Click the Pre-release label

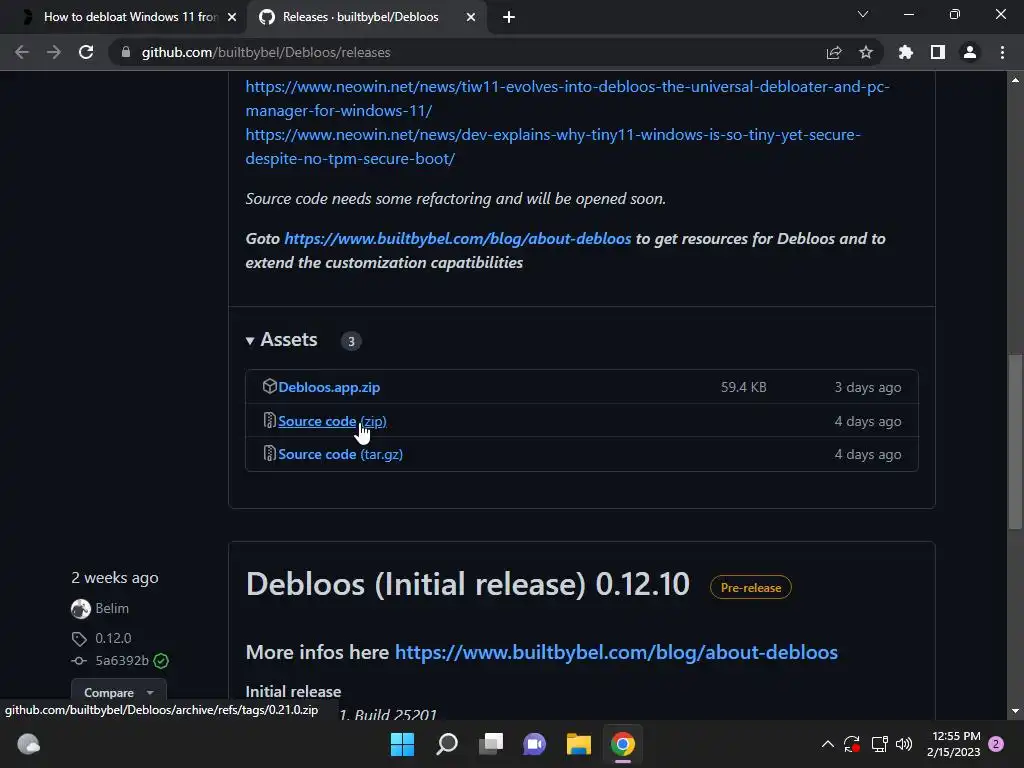(x=750, y=587)
